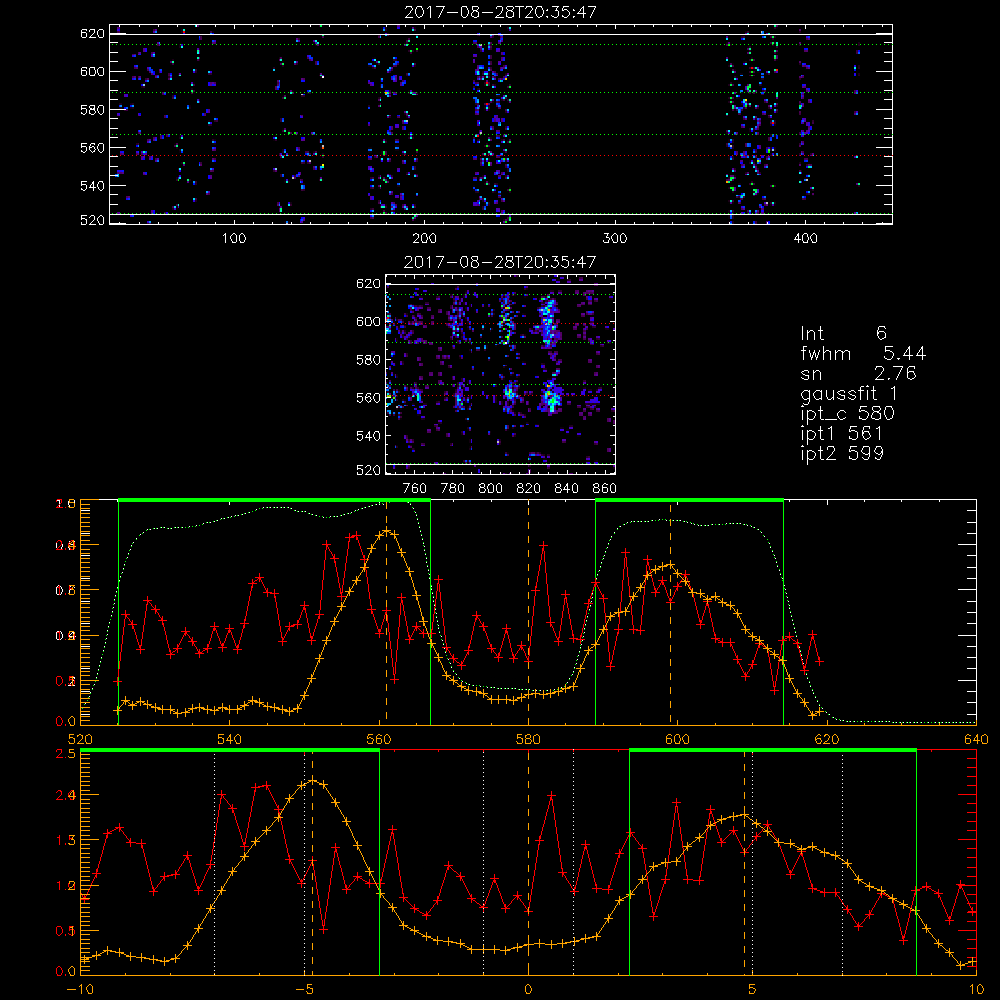Image resolution: width=1000 pixels, height=1000 pixels.
Task: Click x-axis label 640 of profile plot
Action: click(976, 740)
